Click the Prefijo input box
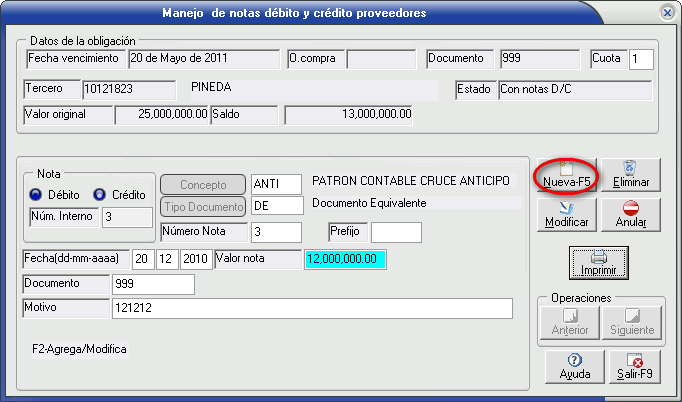Viewport: 682px width, 402px height. [396, 232]
